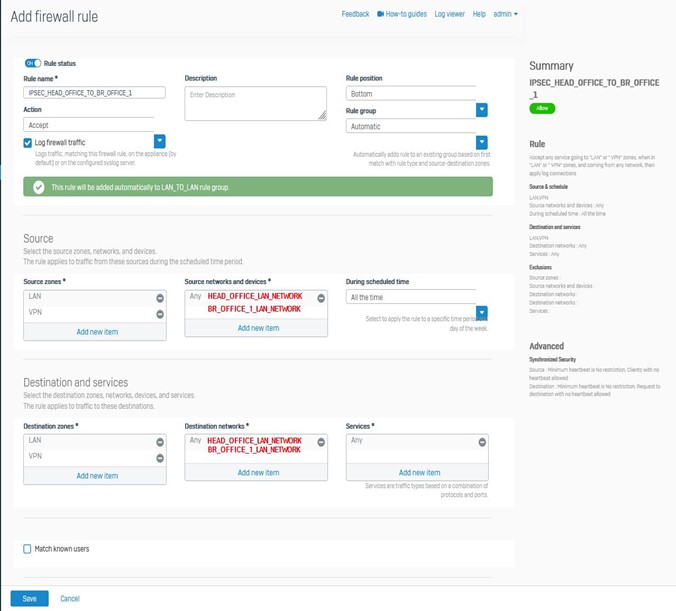The width and height of the screenshot is (676, 611).
Task: Remove Any from source networks list
Action: (321, 298)
